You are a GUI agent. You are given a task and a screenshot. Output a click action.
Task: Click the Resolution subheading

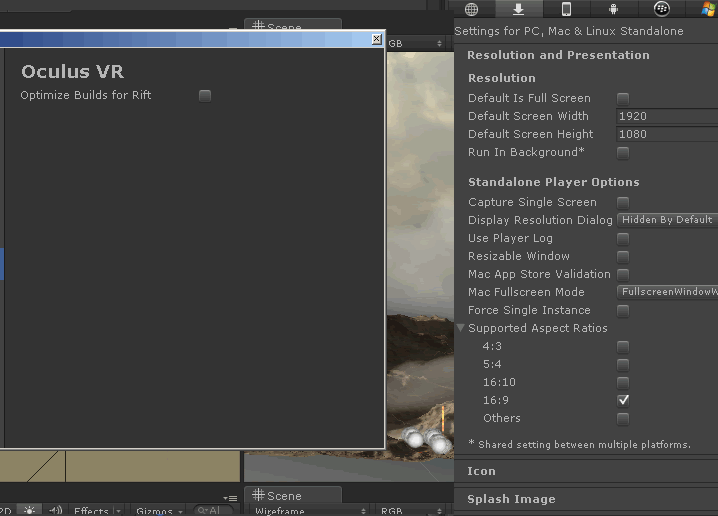(x=501, y=78)
